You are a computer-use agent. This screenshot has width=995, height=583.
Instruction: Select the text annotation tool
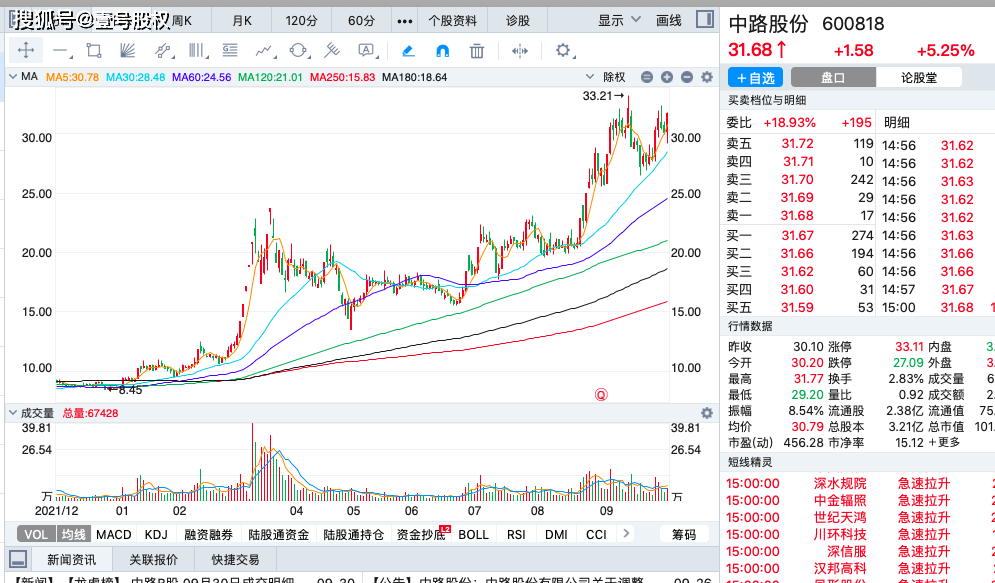click(366, 51)
